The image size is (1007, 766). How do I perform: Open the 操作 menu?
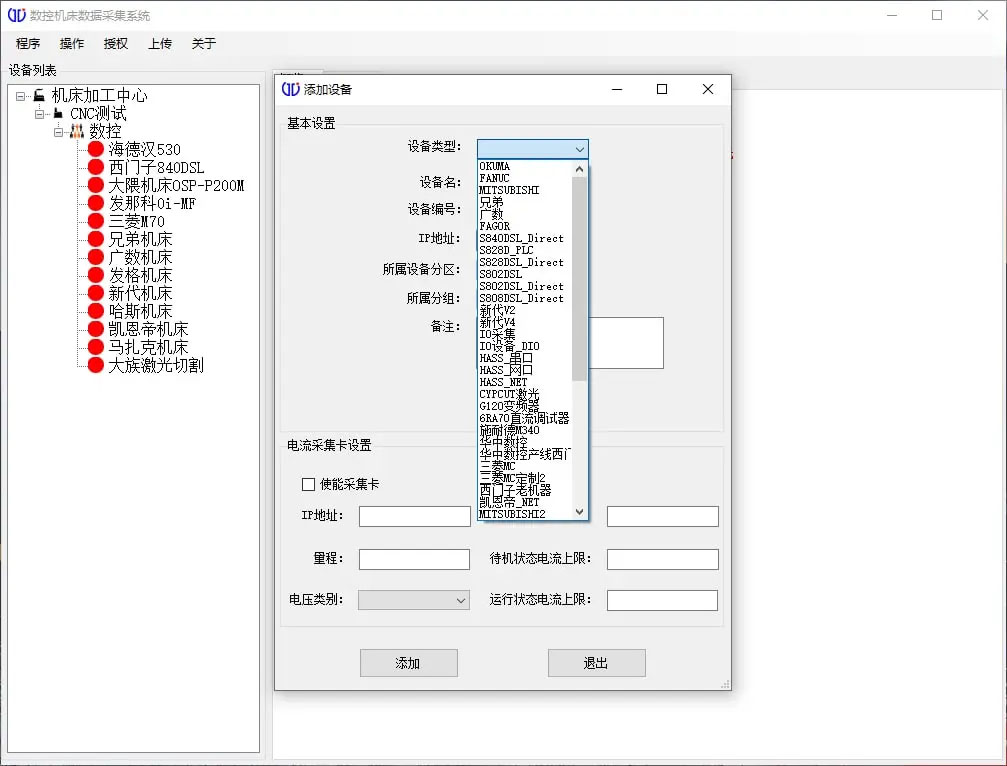[x=72, y=44]
